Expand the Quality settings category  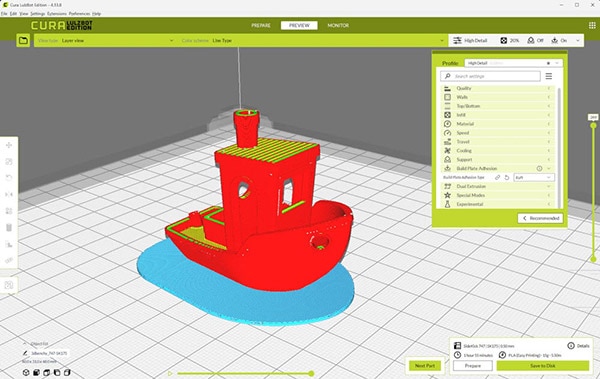coord(498,88)
